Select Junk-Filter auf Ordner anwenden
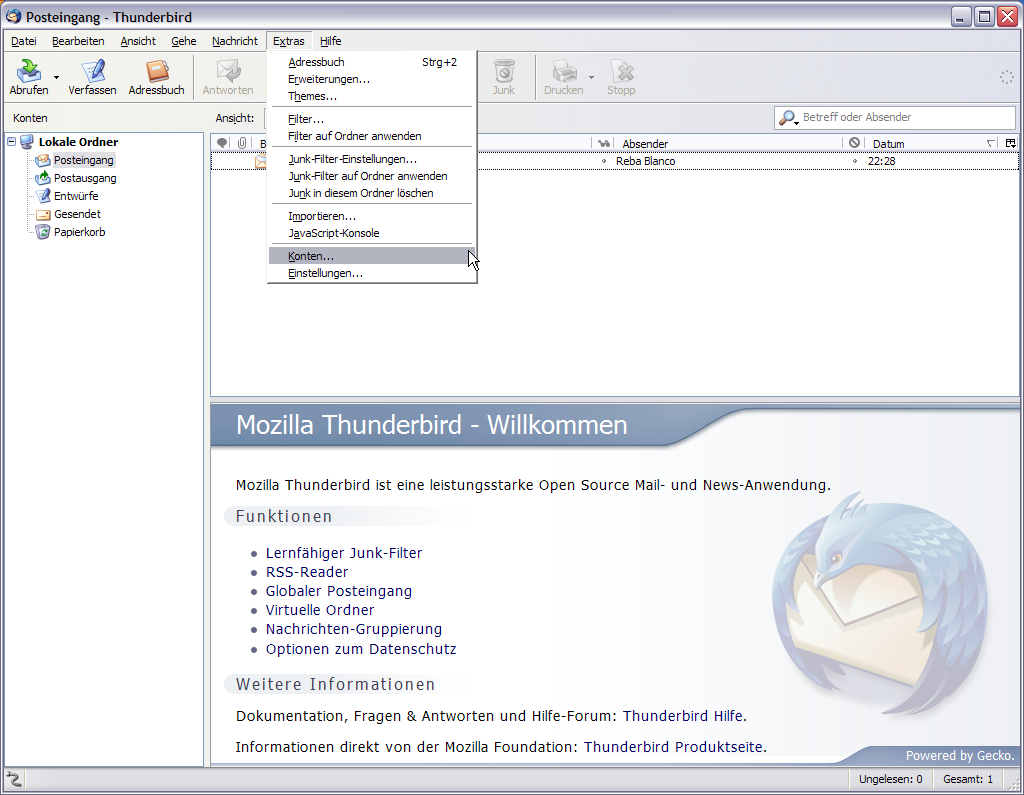1024x795 pixels. pos(372,176)
